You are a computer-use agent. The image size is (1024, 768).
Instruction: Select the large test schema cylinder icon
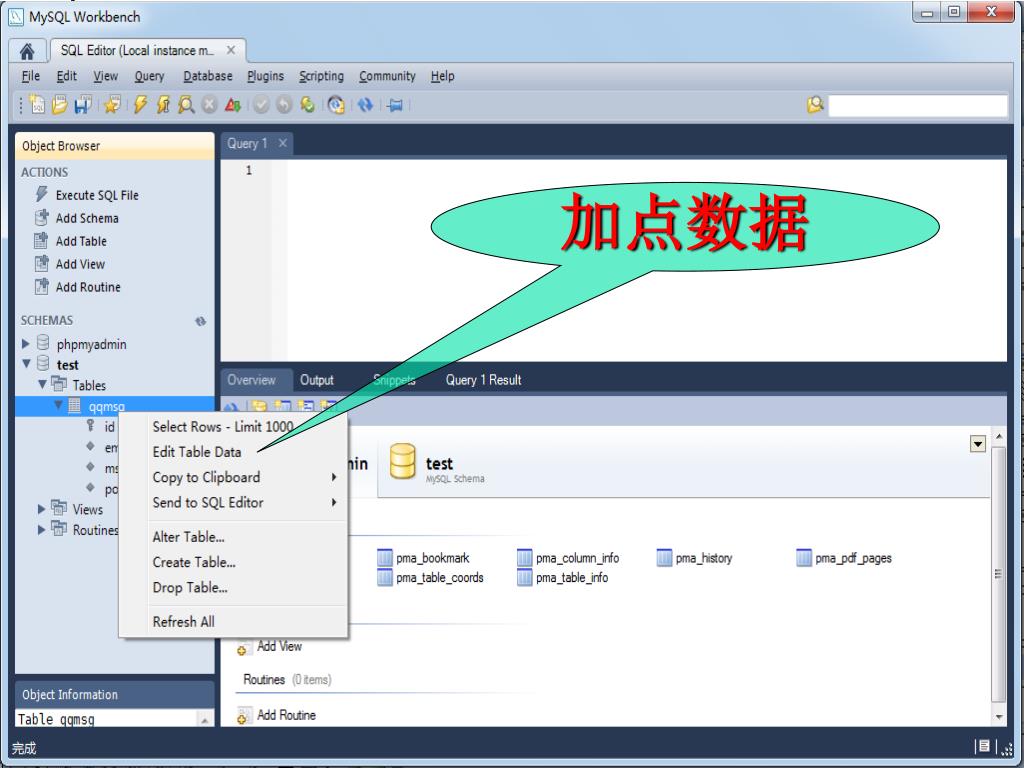coord(402,461)
